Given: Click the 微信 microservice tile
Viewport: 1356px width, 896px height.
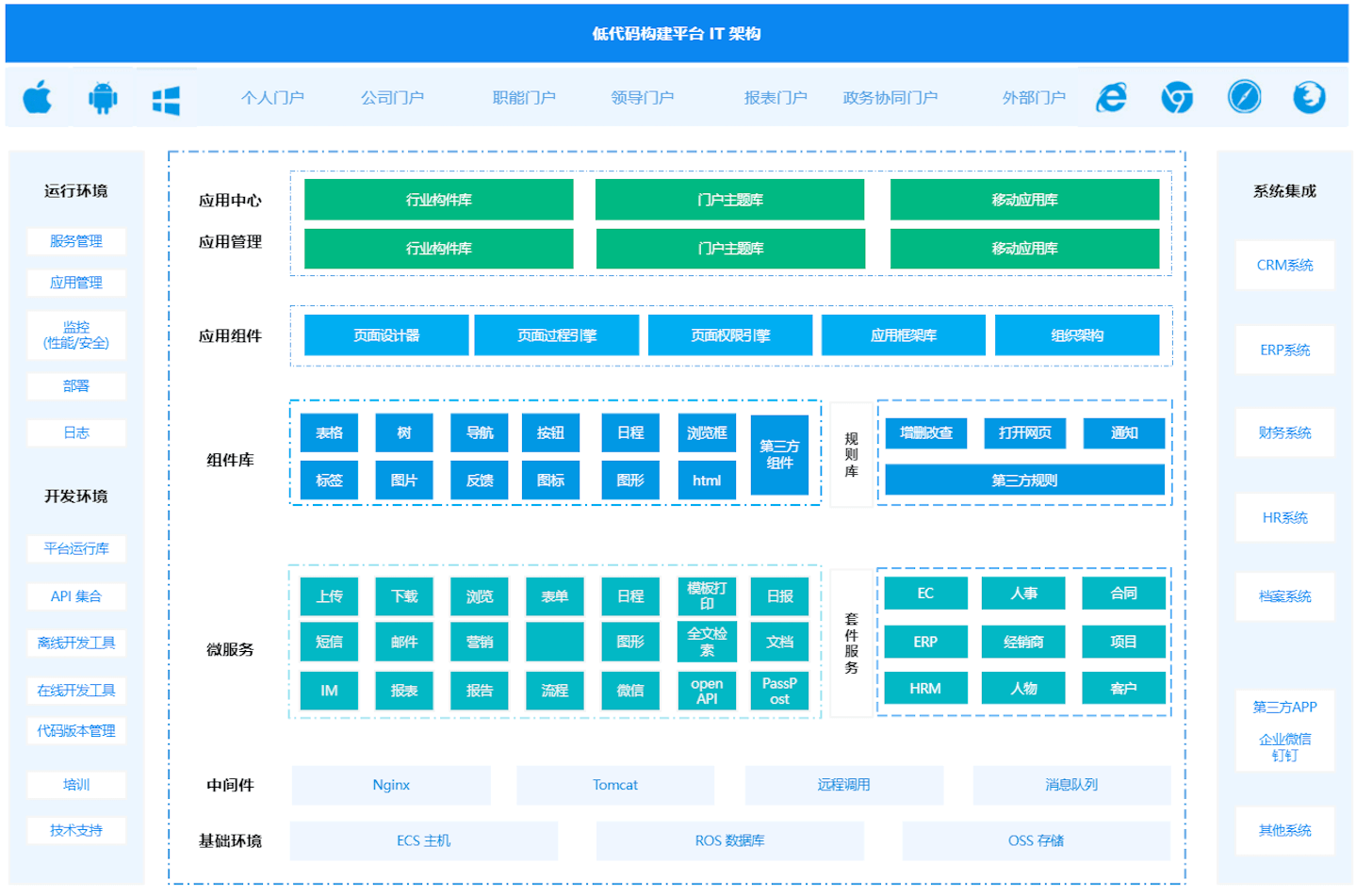Looking at the screenshot, I should click(630, 691).
